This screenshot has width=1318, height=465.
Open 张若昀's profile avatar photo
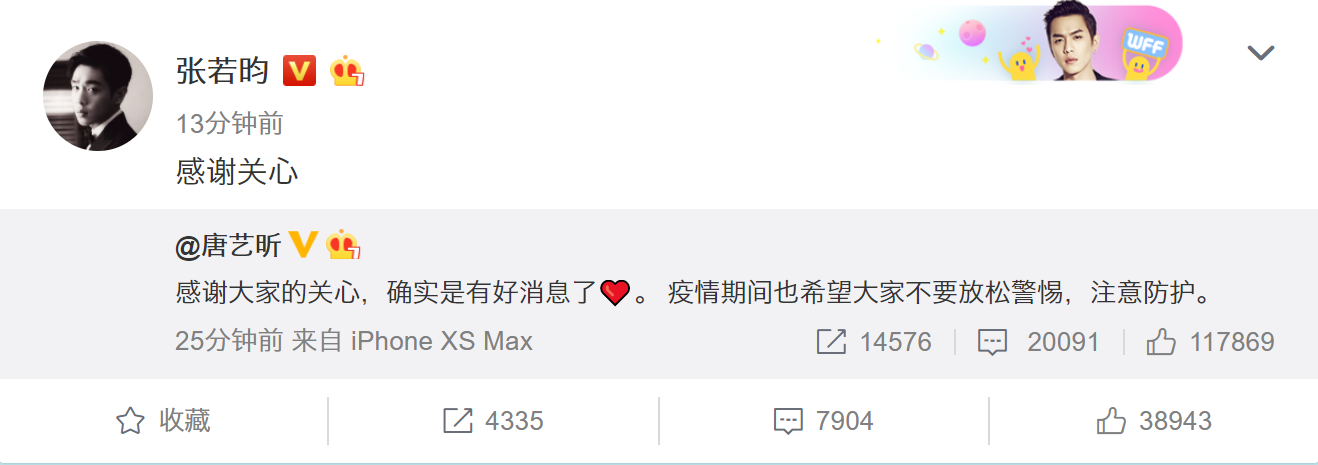98,96
